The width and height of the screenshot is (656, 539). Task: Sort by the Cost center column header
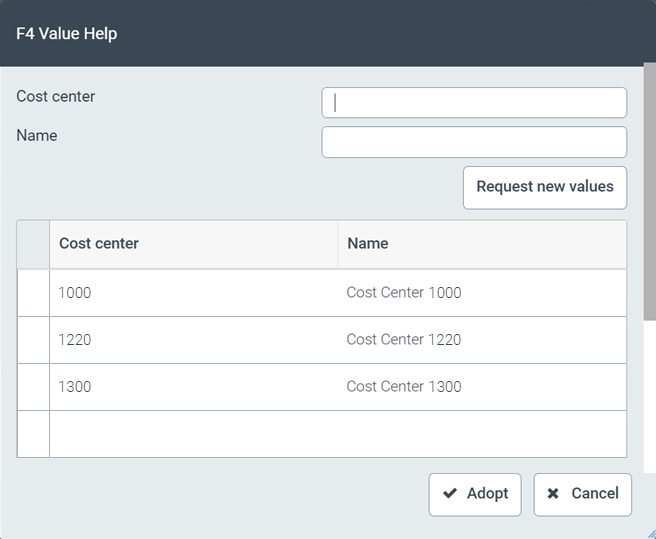(x=99, y=244)
